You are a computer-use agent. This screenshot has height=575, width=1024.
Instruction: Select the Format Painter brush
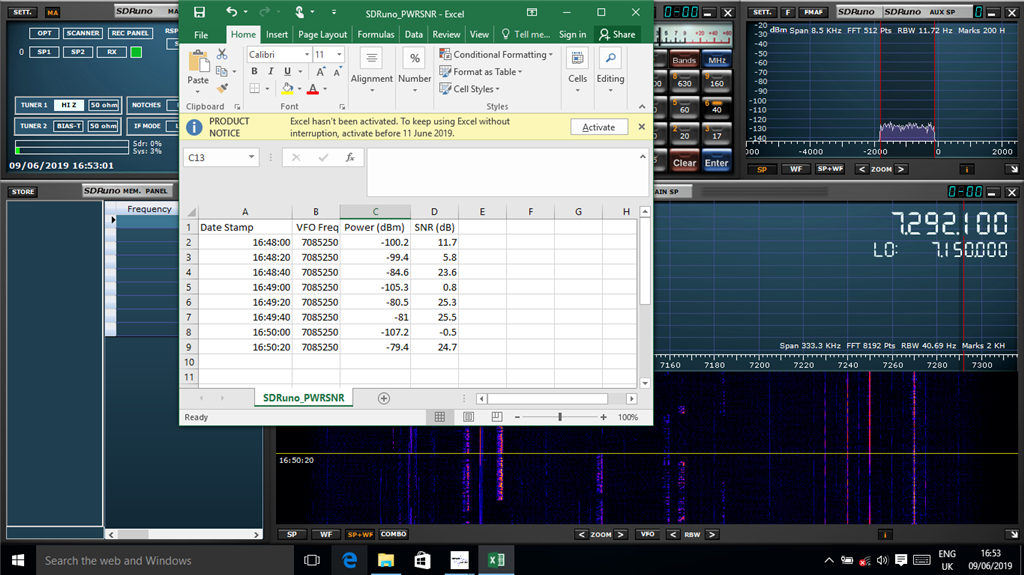coord(222,88)
